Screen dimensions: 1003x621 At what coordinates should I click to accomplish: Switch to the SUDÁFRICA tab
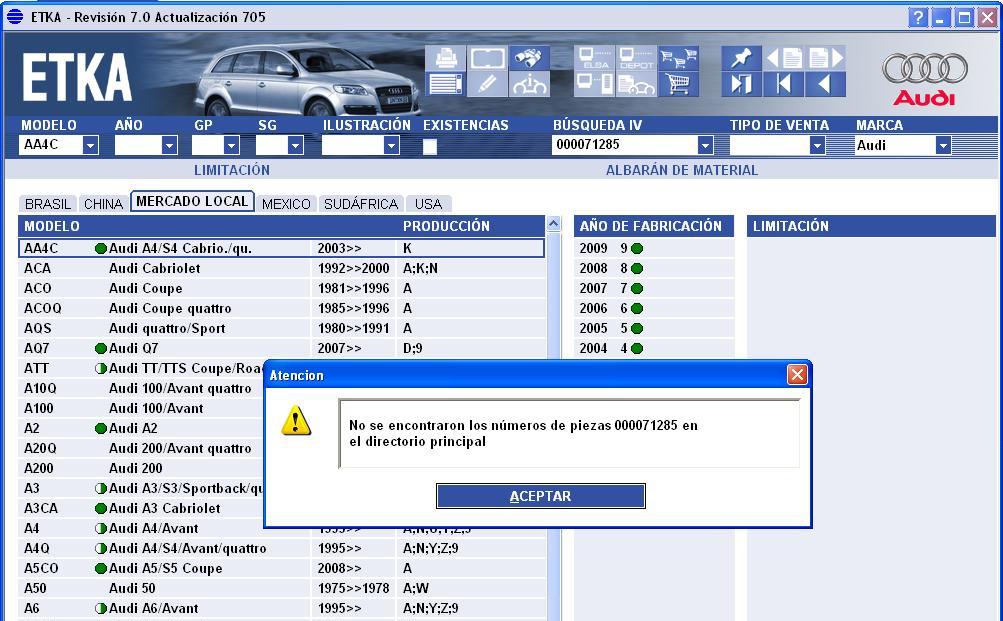pyautogui.click(x=361, y=204)
